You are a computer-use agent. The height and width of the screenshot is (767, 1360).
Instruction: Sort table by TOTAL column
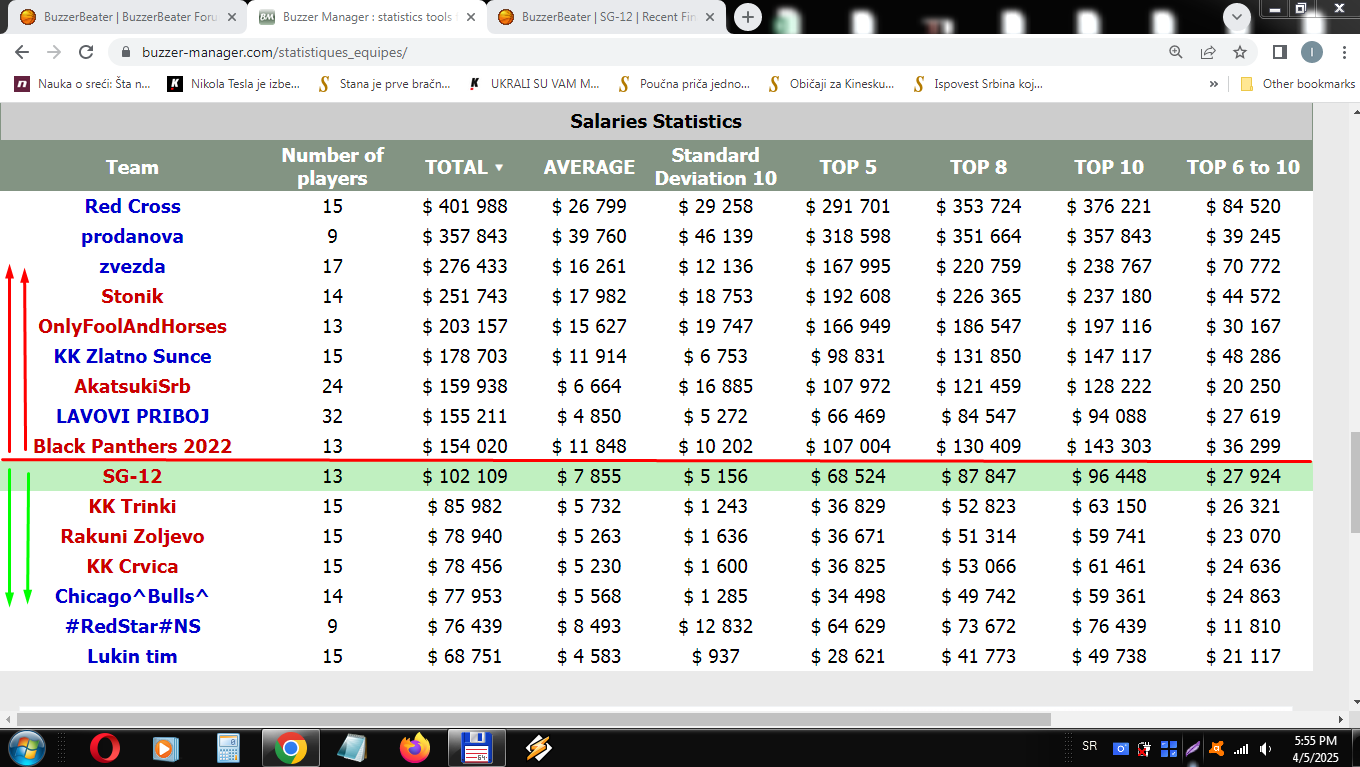pos(464,167)
